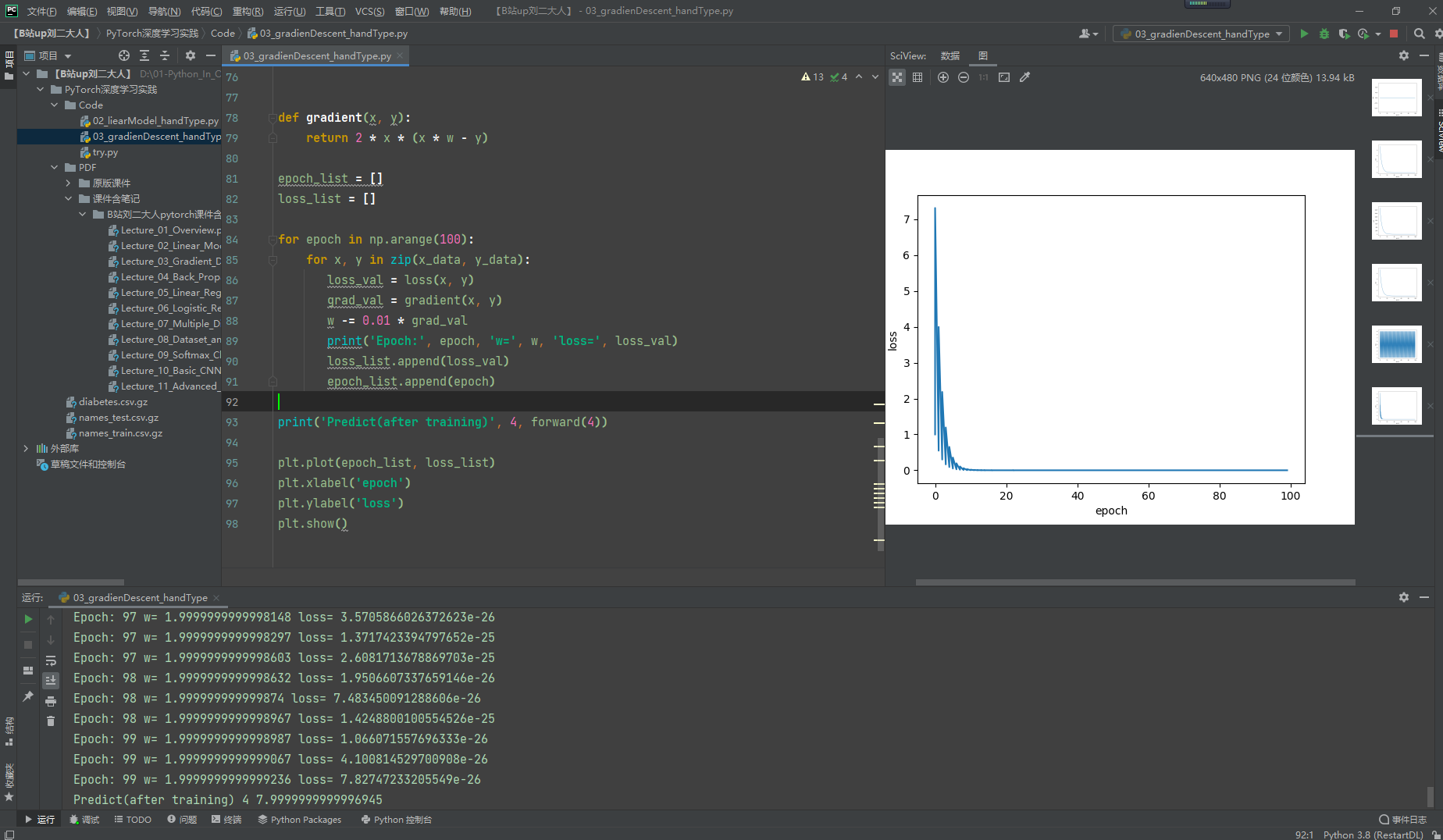
Task: Open the 事件日志 in the status bar
Action: point(1403,820)
